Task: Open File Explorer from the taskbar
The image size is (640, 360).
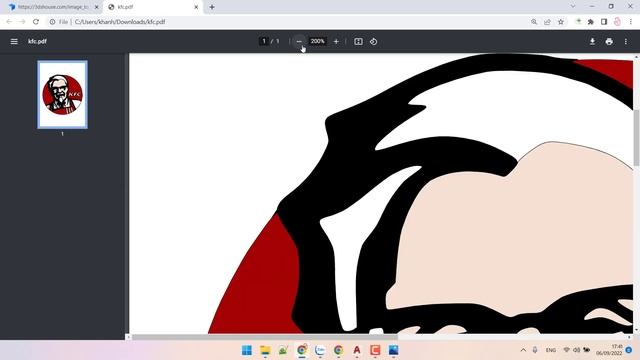Action: point(265,350)
